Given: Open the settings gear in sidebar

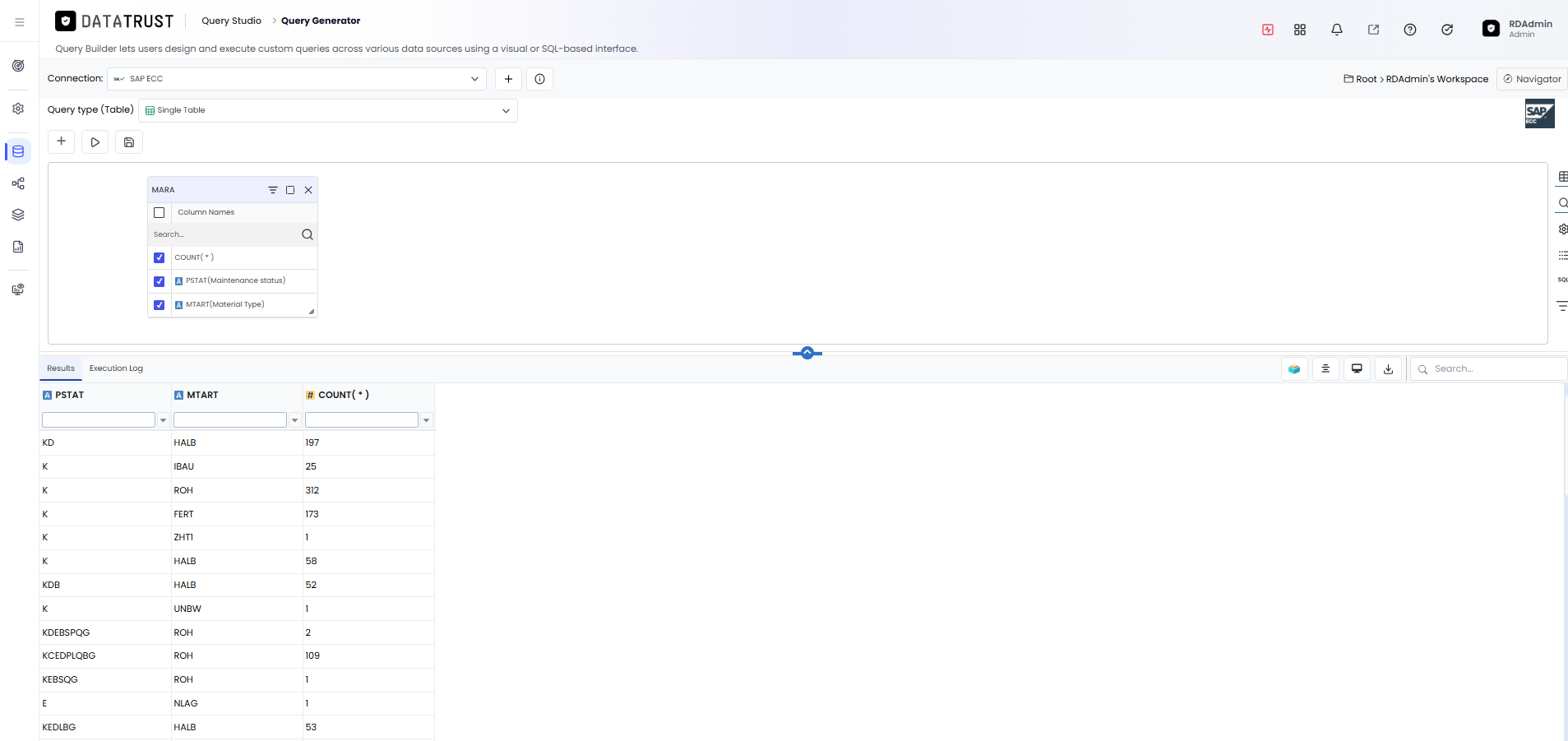Looking at the screenshot, I should 18,109.
